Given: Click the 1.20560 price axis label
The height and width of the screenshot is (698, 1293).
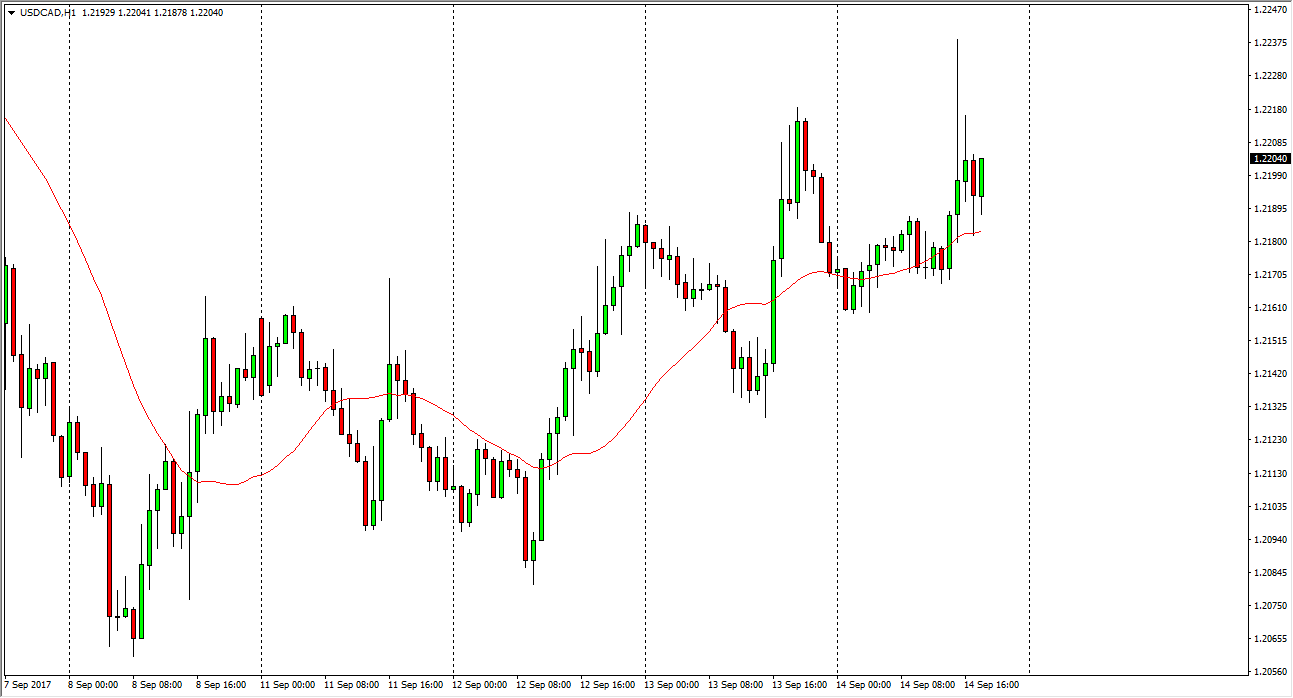Looking at the screenshot, I should (1268, 672).
